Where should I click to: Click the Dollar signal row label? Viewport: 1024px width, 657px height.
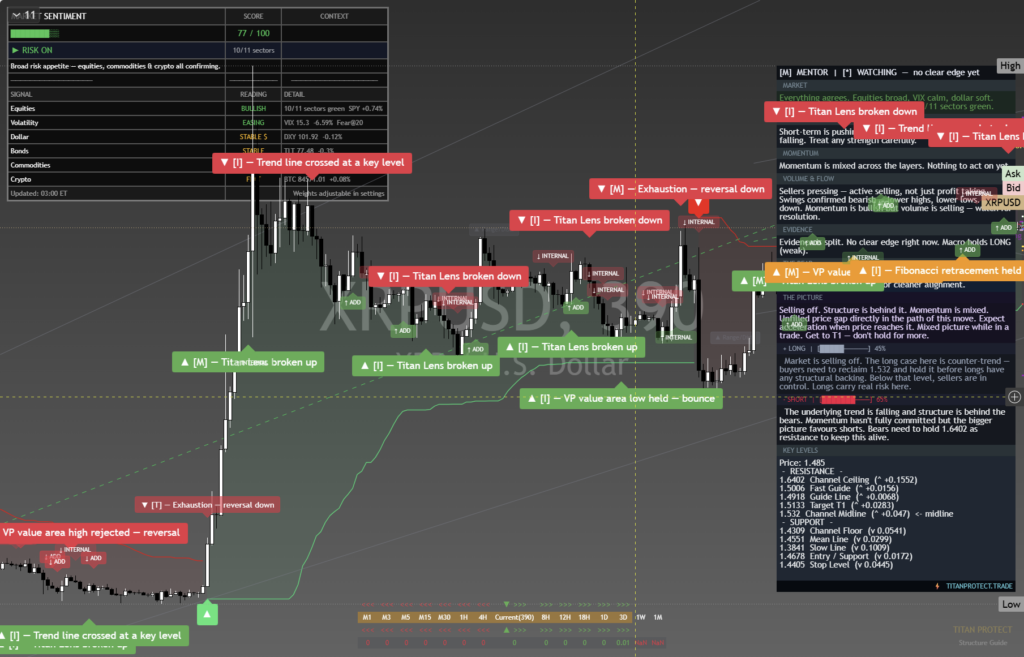20,137
